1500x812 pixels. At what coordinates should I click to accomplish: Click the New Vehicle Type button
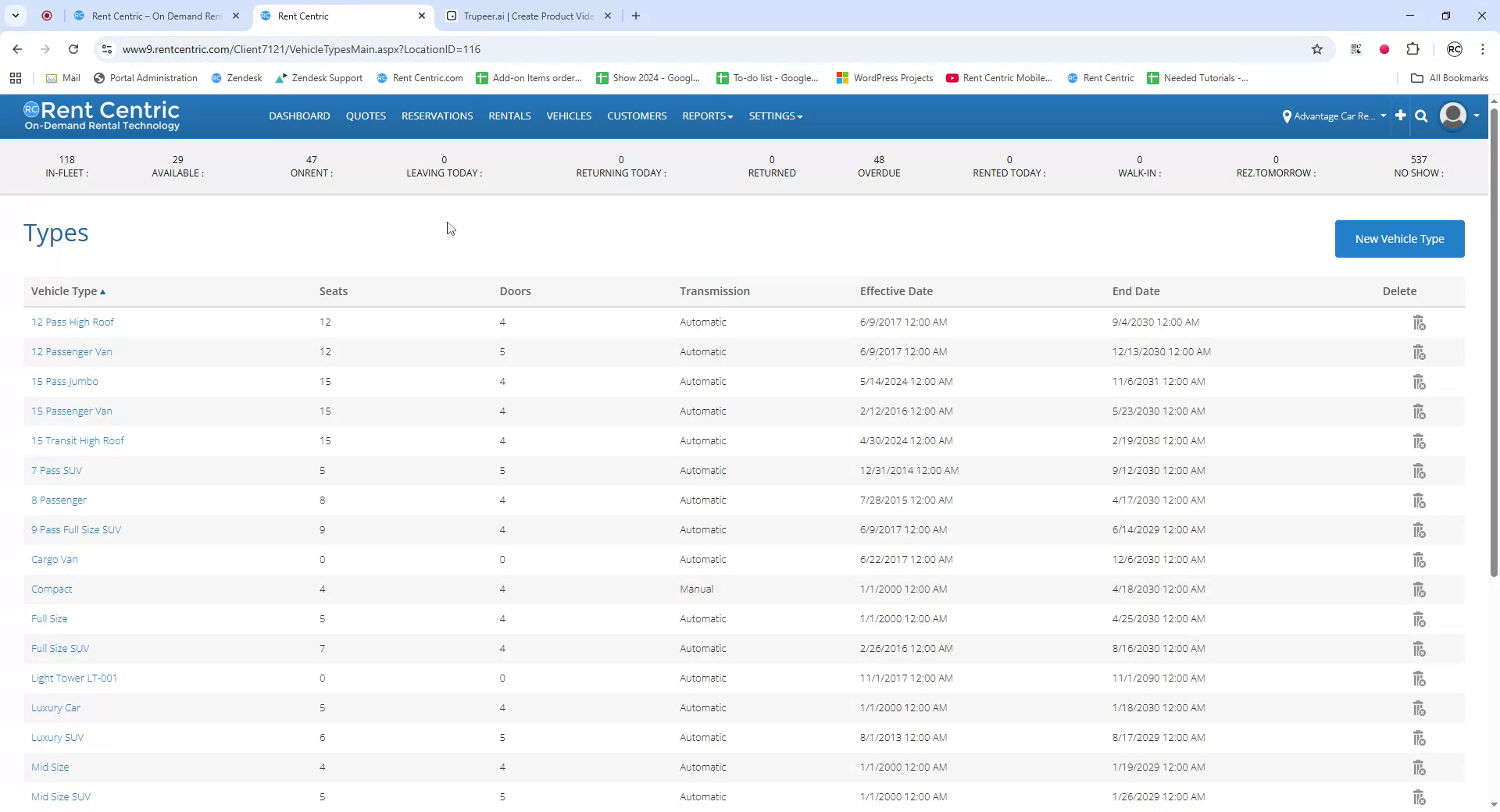pyautogui.click(x=1399, y=239)
